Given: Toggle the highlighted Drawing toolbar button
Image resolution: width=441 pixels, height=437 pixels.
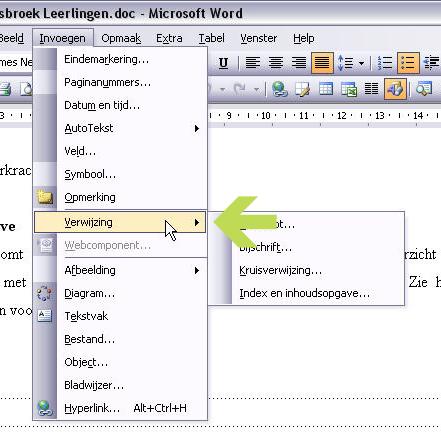Looking at the screenshot, I should coord(395,89).
